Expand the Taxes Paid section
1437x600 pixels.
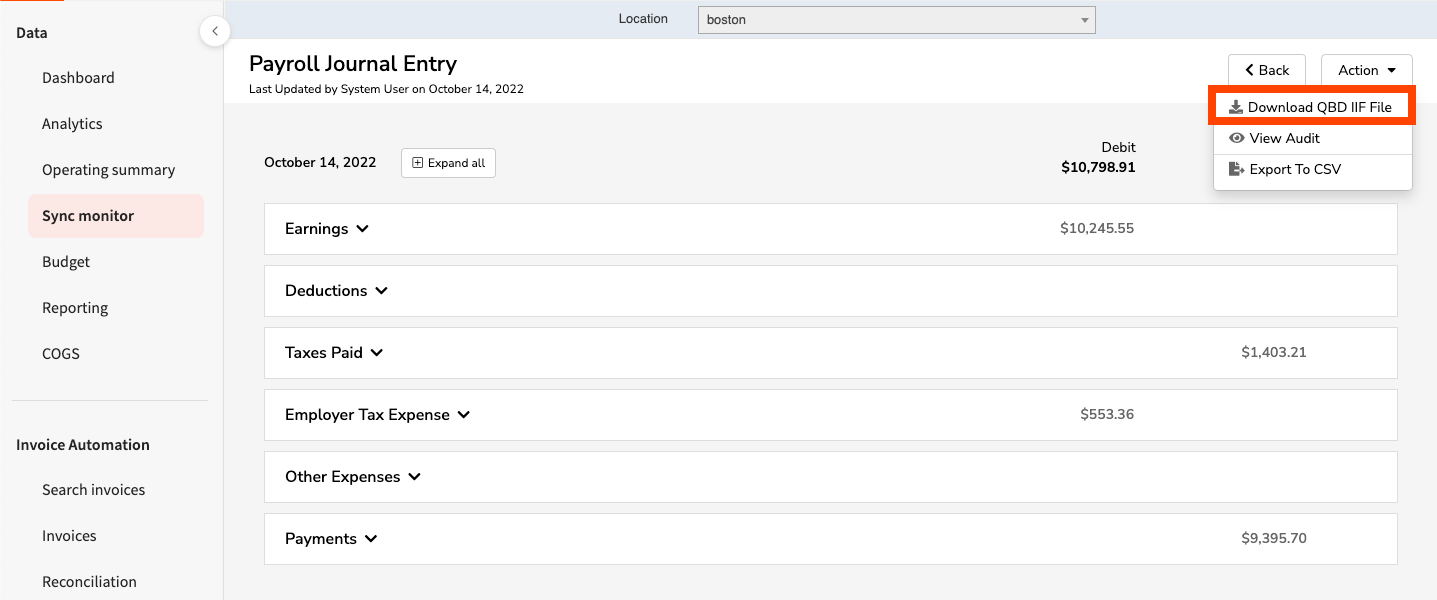point(334,353)
